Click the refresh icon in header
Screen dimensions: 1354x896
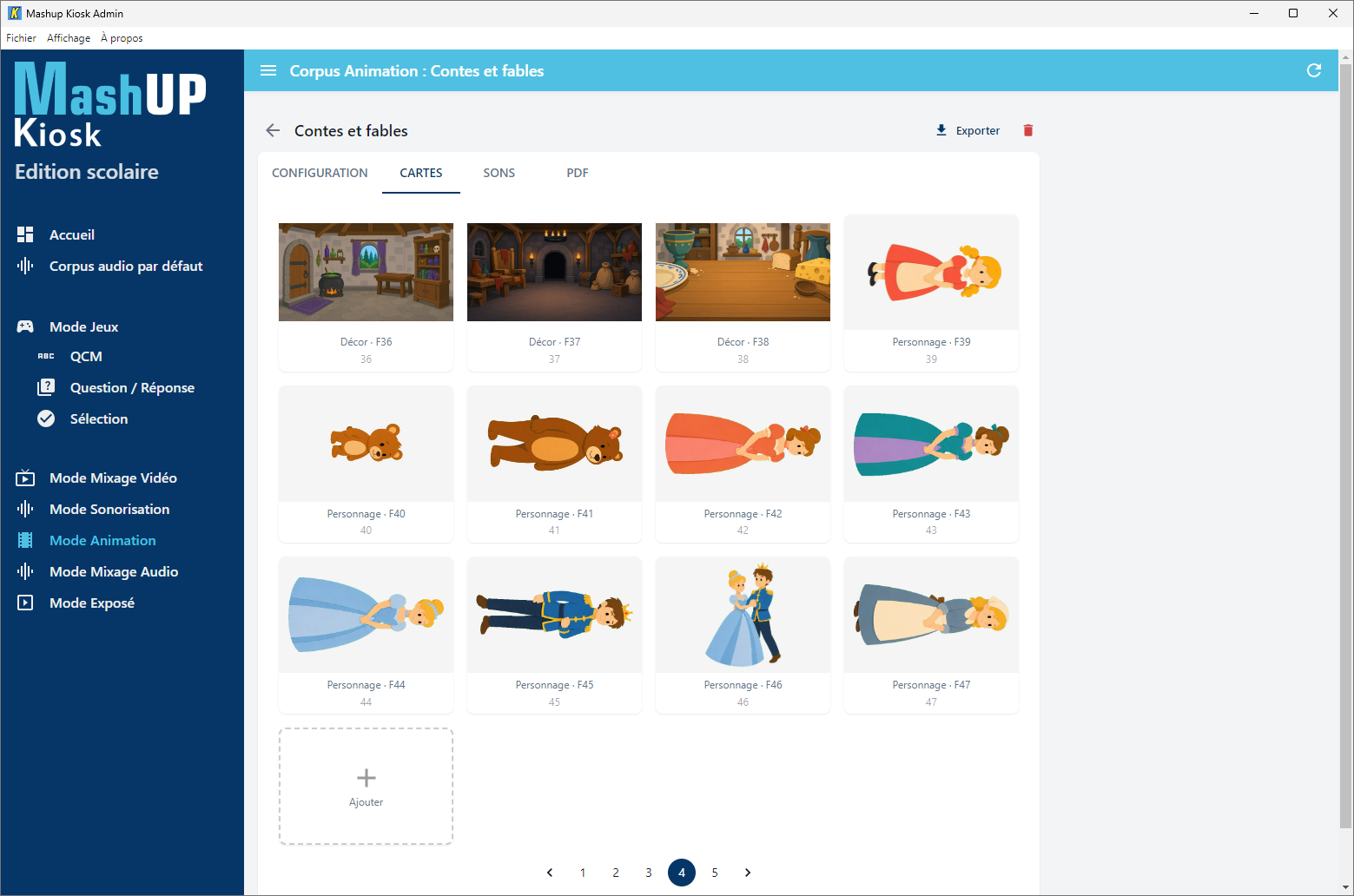[1314, 70]
